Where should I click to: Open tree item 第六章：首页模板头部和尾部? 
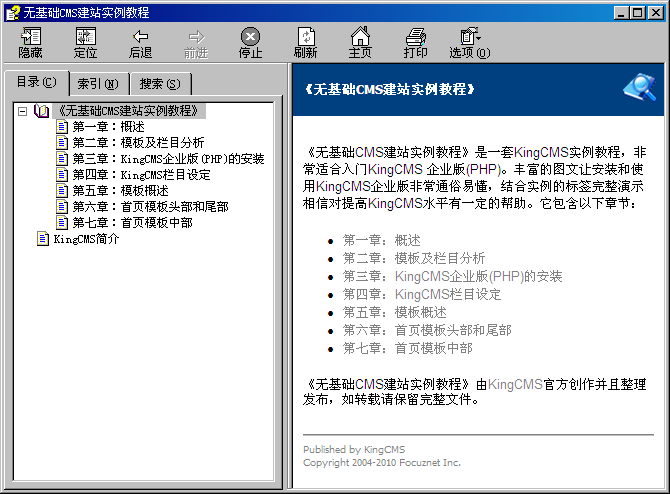[150, 207]
